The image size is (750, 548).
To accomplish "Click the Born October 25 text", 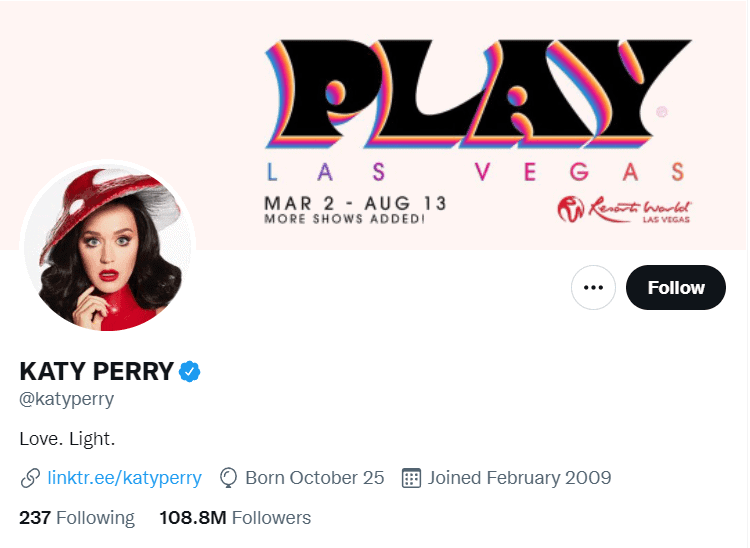I will [315, 478].
